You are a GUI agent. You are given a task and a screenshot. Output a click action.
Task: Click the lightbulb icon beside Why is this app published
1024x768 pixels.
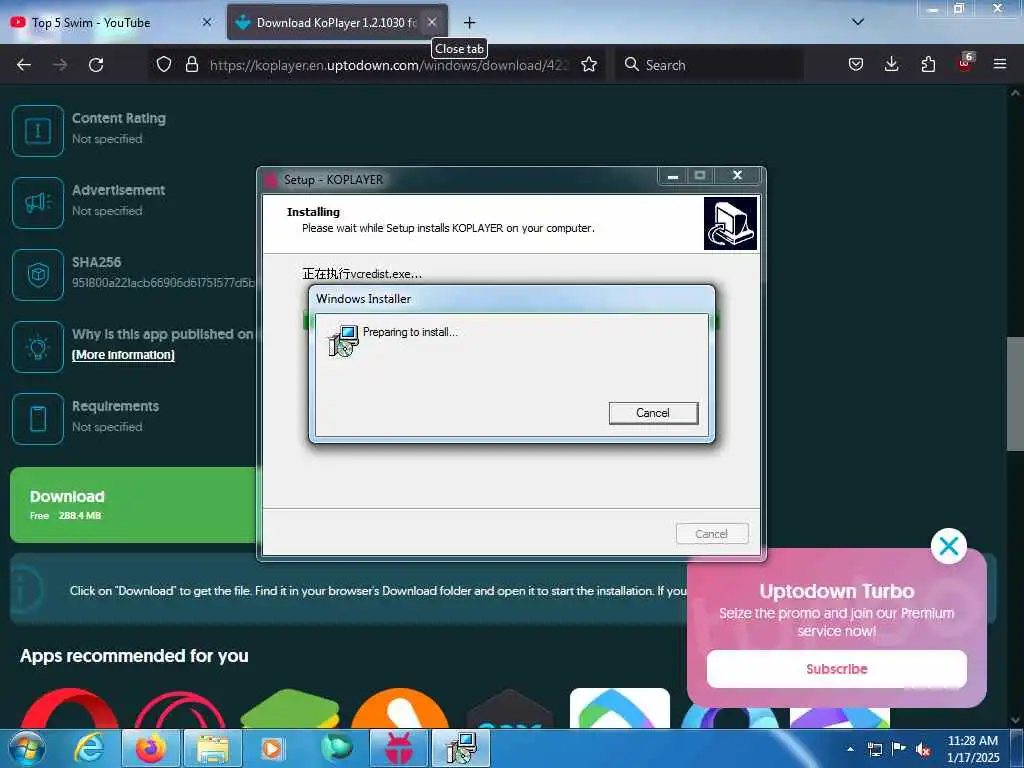[38, 347]
